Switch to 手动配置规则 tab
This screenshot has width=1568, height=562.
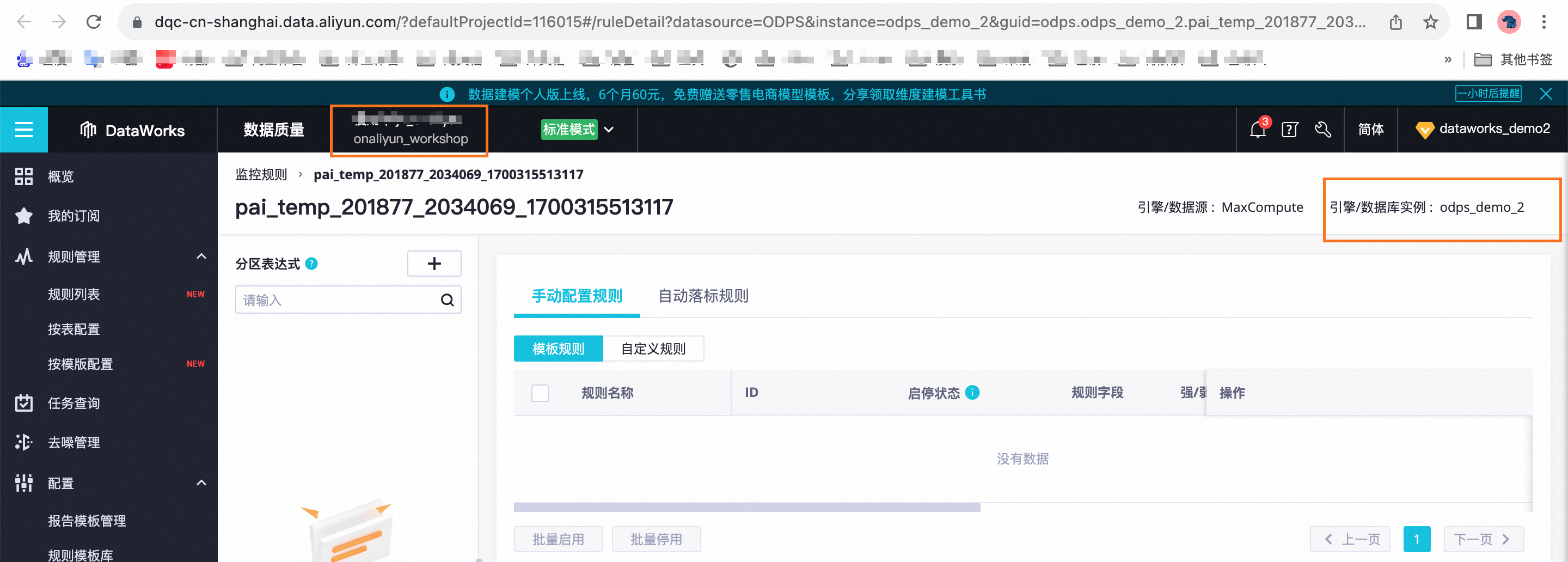coord(577,297)
